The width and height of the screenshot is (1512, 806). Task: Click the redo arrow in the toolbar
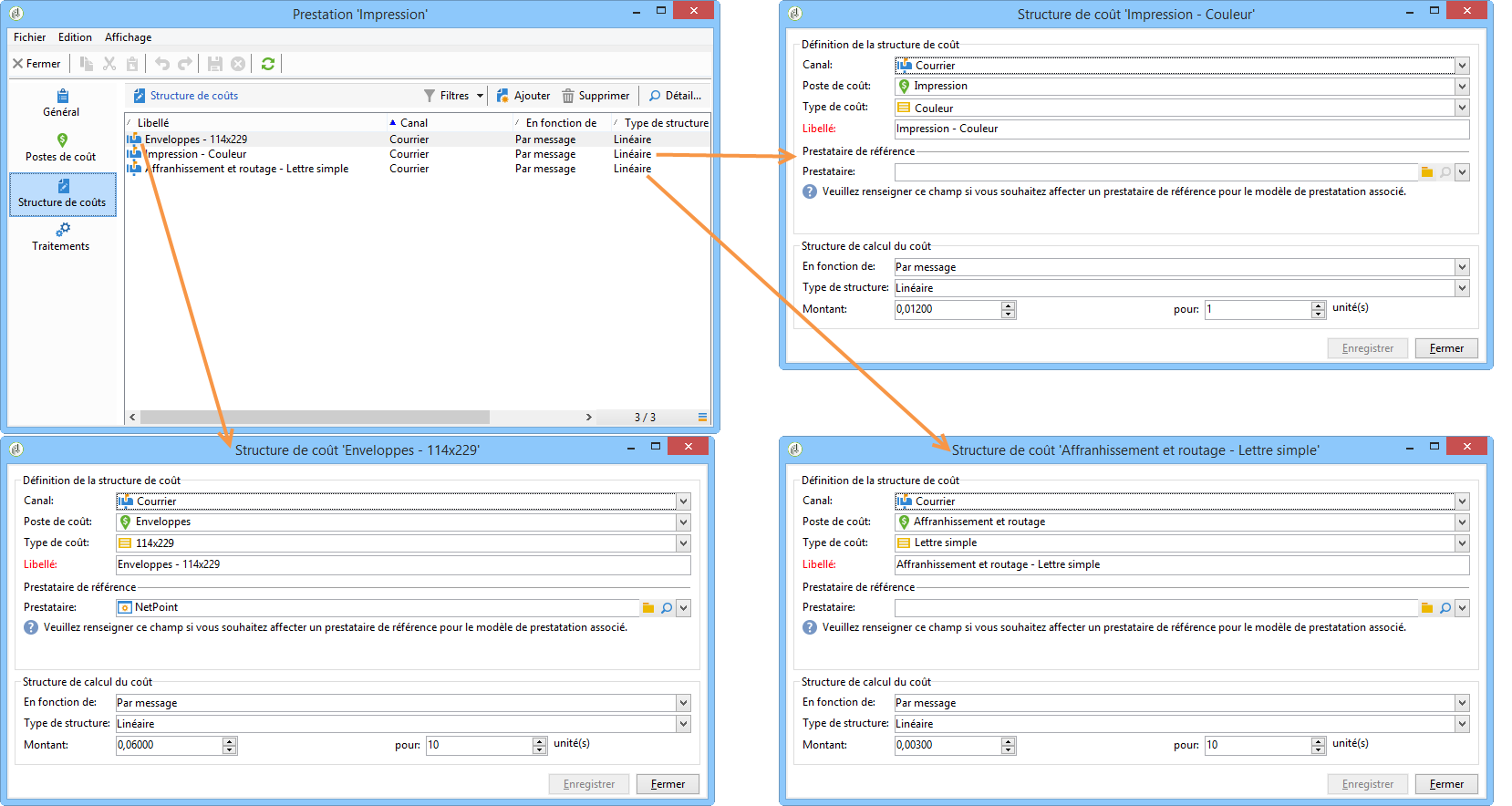pos(185,64)
